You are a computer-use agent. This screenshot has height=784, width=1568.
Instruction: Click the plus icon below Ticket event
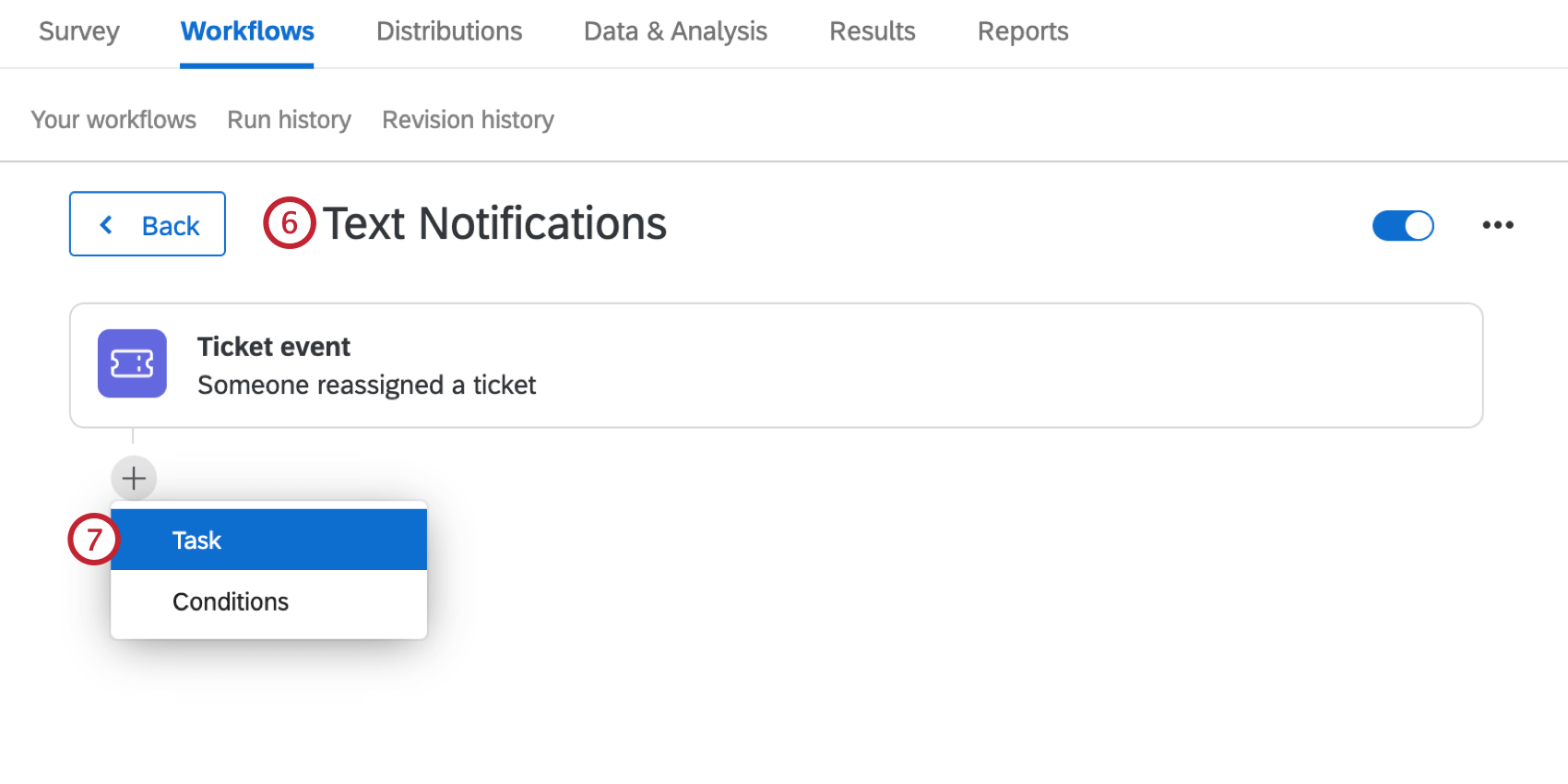click(133, 478)
